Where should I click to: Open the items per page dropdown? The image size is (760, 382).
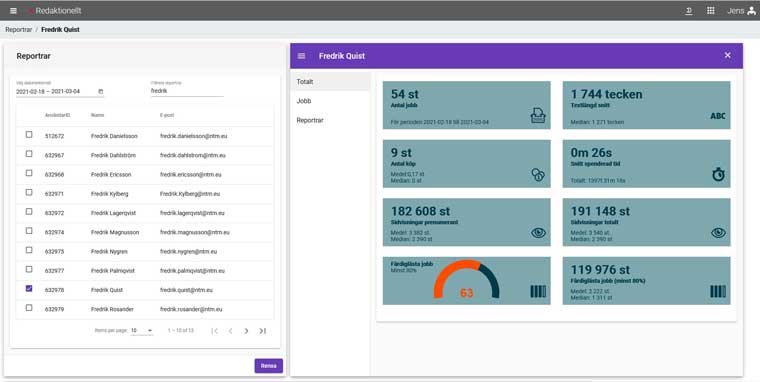pyautogui.click(x=142, y=331)
